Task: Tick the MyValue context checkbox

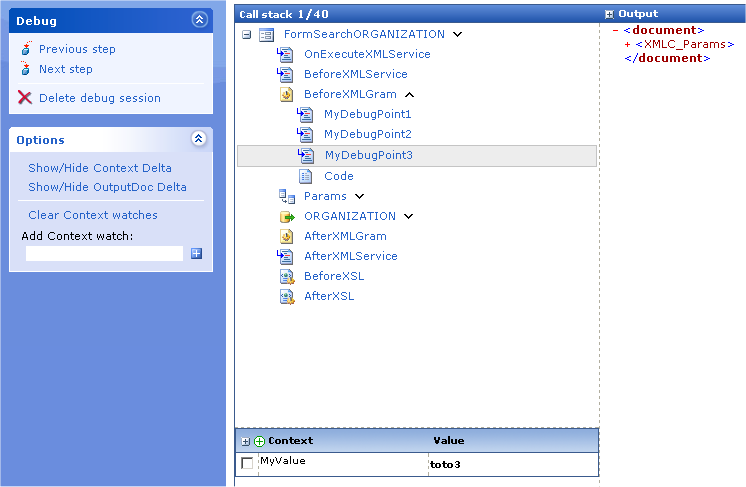Action: [x=247, y=463]
